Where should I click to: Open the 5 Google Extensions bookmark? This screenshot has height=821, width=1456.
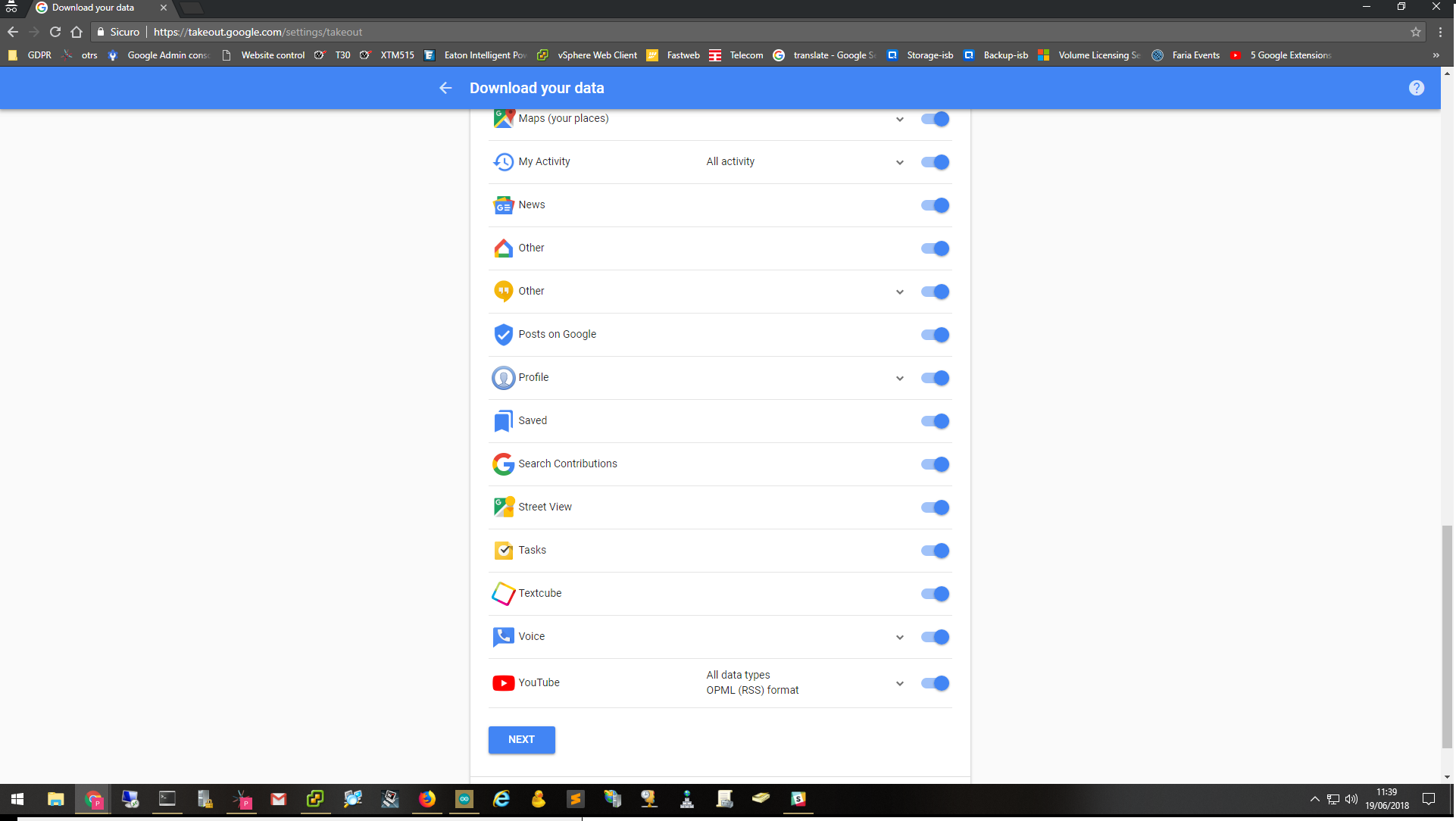pos(1280,55)
